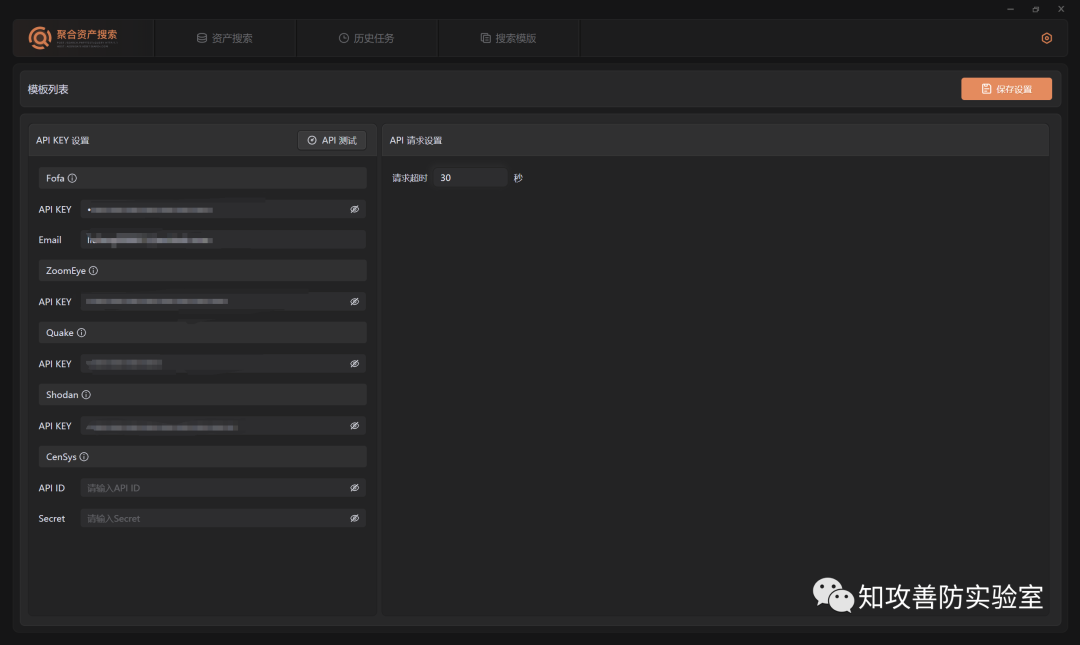Click the API KEY 设置 panel title
The height and width of the screenshot is (645, 1080).
(x=63, y=141)
